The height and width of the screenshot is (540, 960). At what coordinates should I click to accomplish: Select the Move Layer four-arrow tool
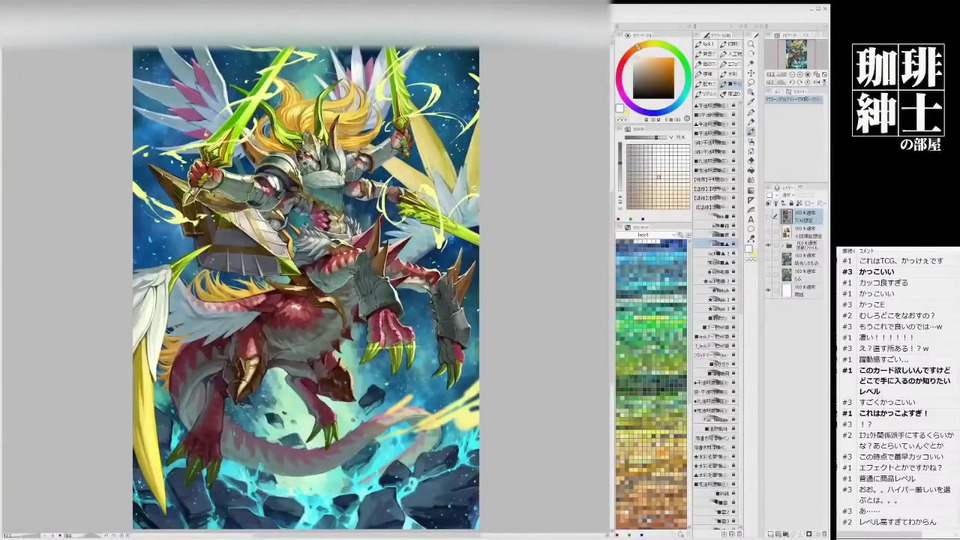(751, 73)
